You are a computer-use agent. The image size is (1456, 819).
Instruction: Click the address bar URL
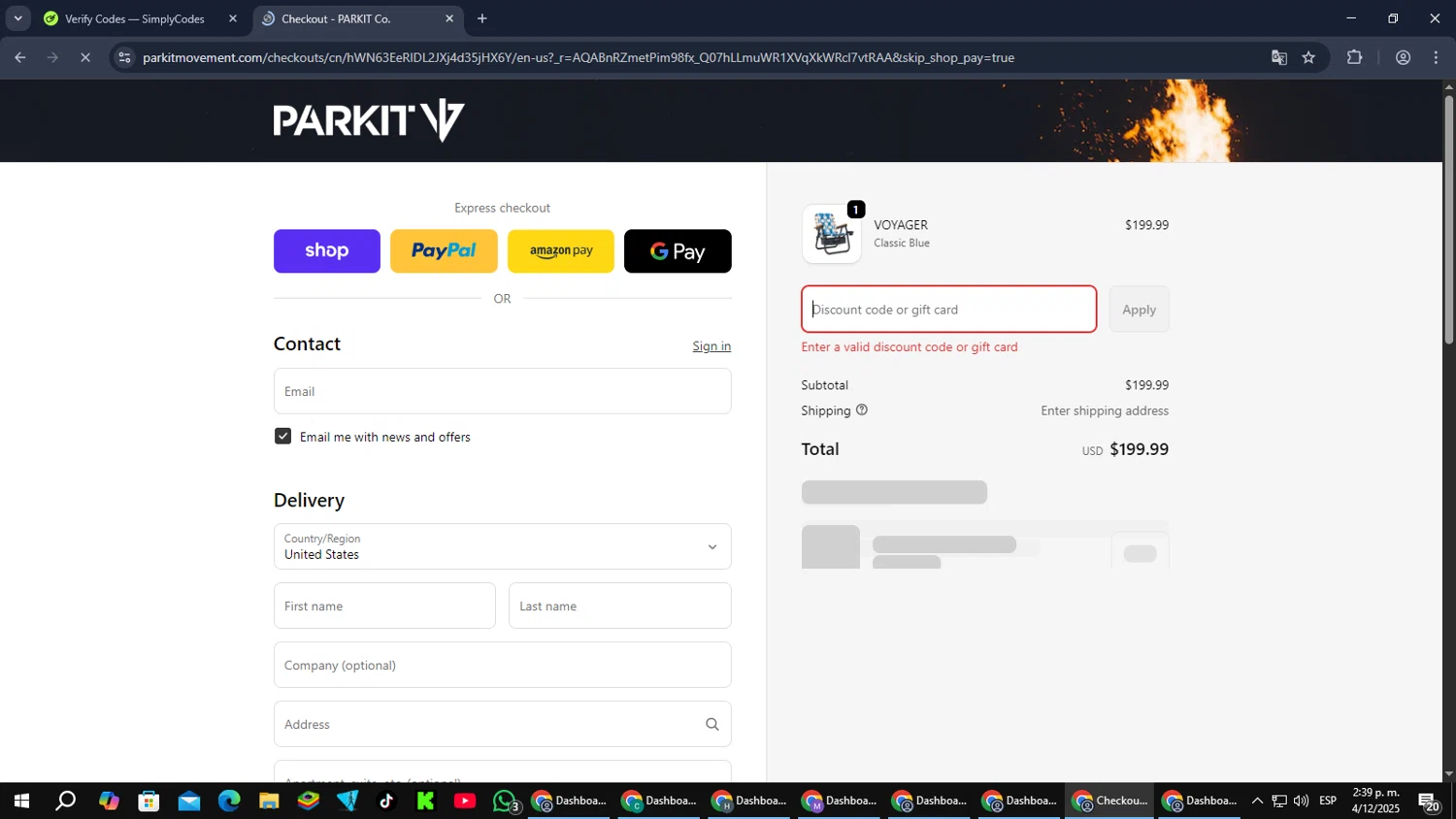579,57
